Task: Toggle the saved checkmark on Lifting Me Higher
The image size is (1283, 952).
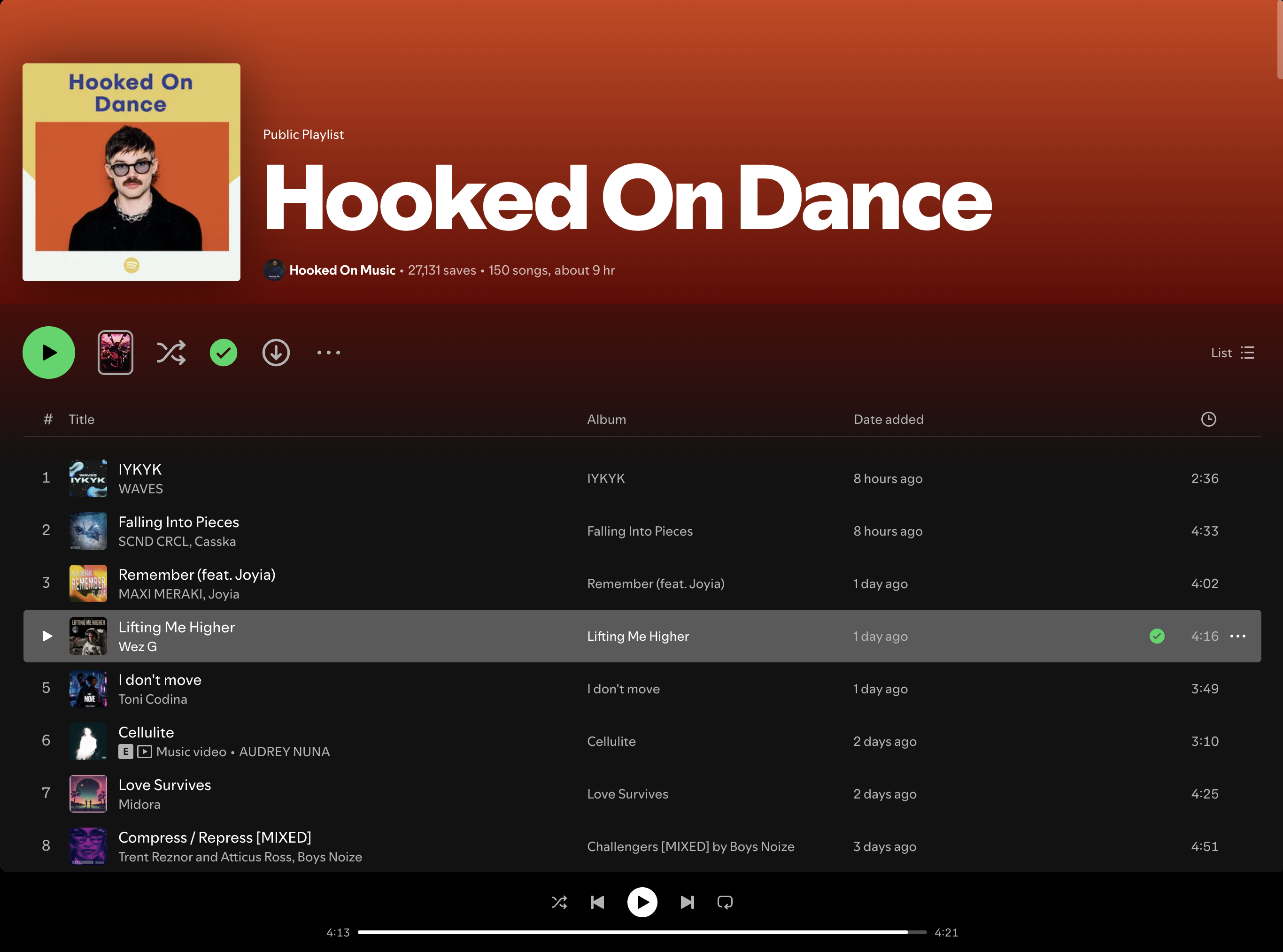Action: [x=1157, y=636]
